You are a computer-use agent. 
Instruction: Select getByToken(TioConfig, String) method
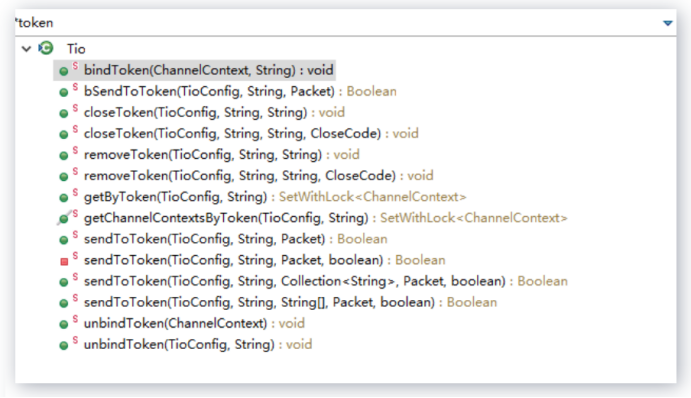point(275,197)
